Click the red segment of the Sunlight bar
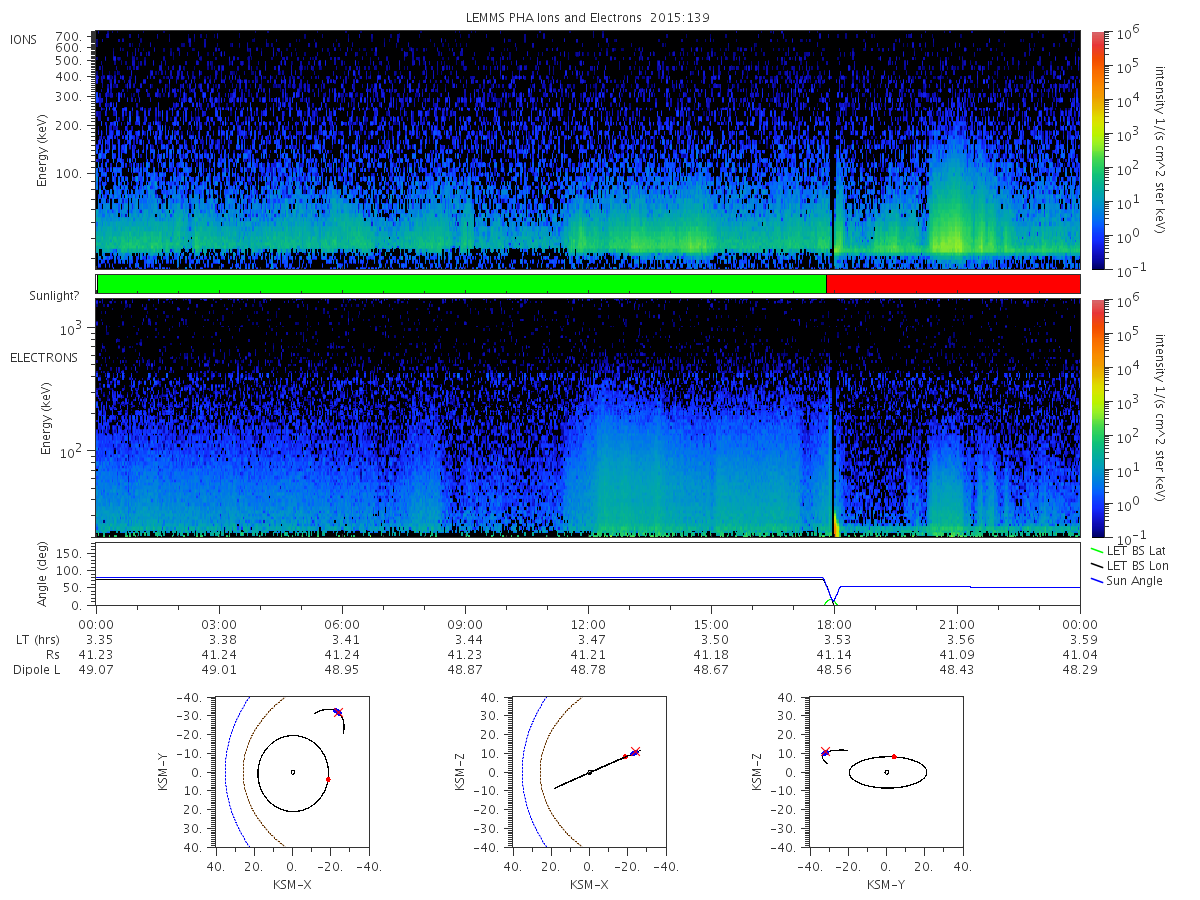The image size is (1200, 900). (953, 284)
